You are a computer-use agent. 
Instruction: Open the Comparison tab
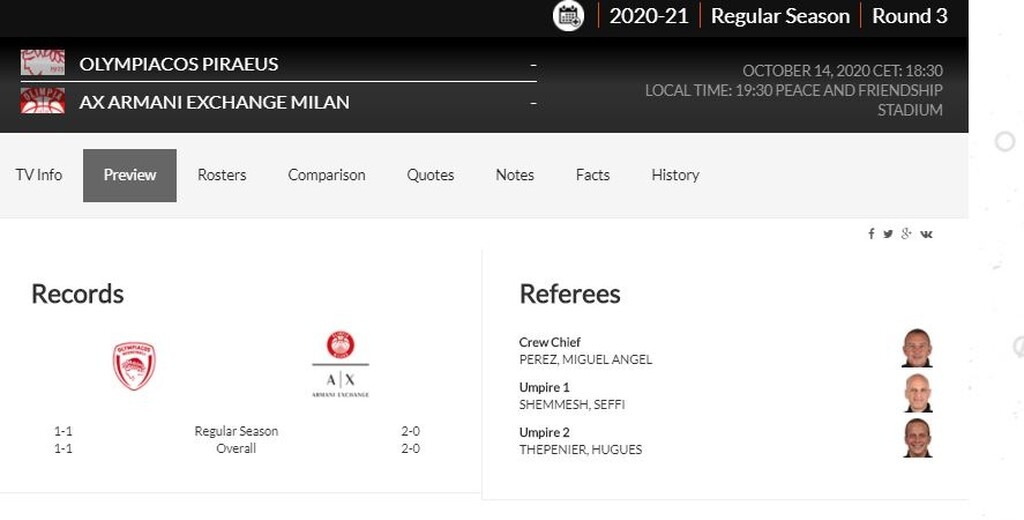[x=327, y=175]
